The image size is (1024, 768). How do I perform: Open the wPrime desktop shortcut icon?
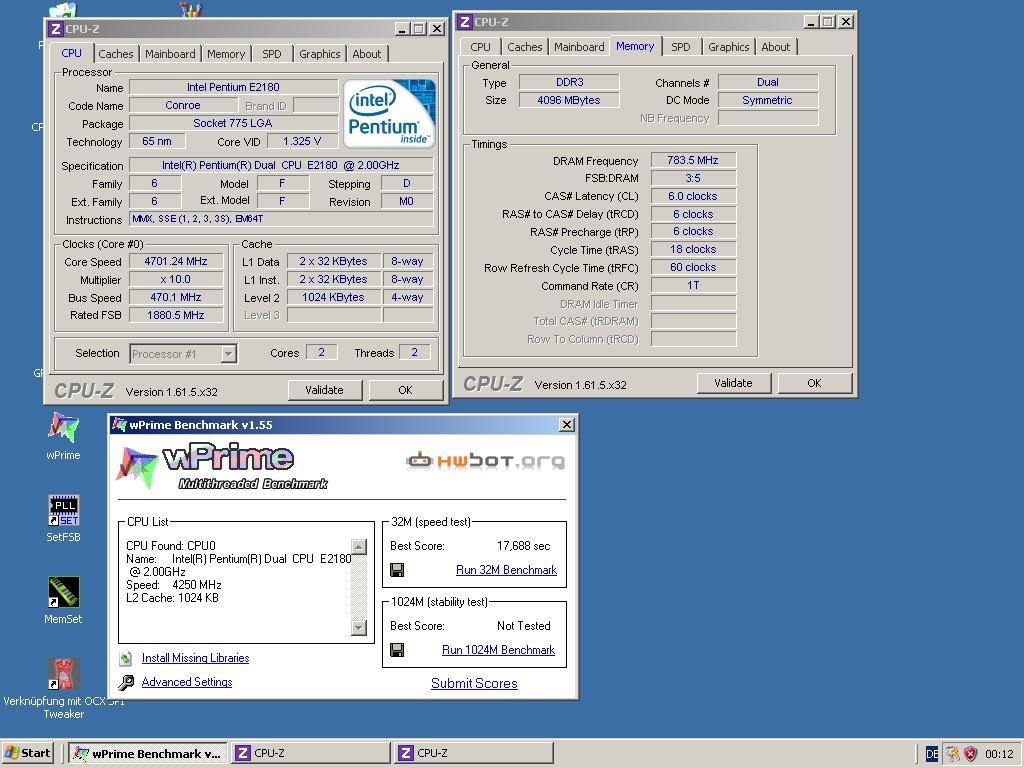click(63, 428)
